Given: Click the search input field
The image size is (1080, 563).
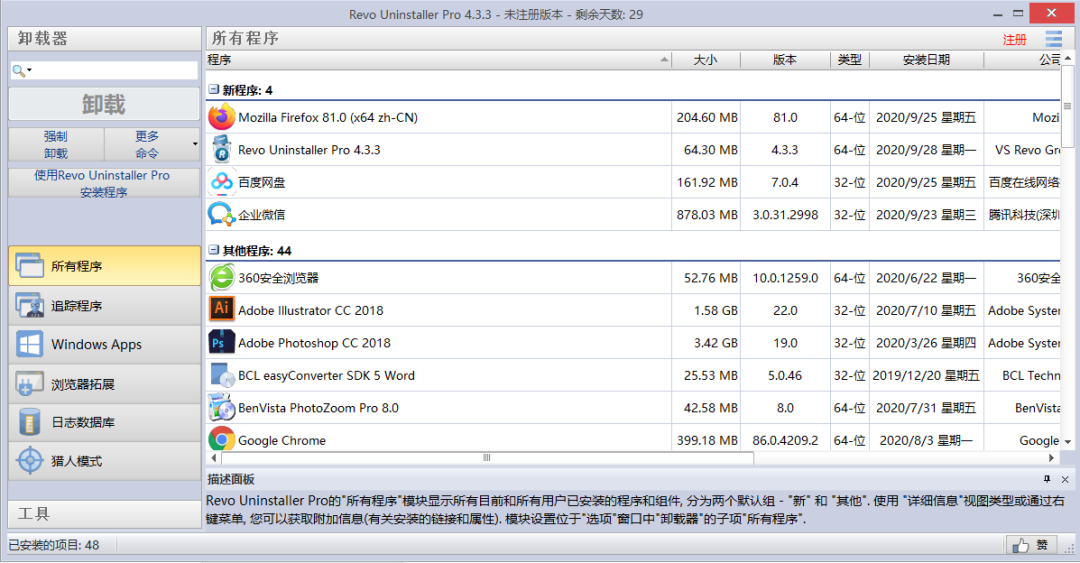Looking at the screenshot, I should tap(105, 70).
